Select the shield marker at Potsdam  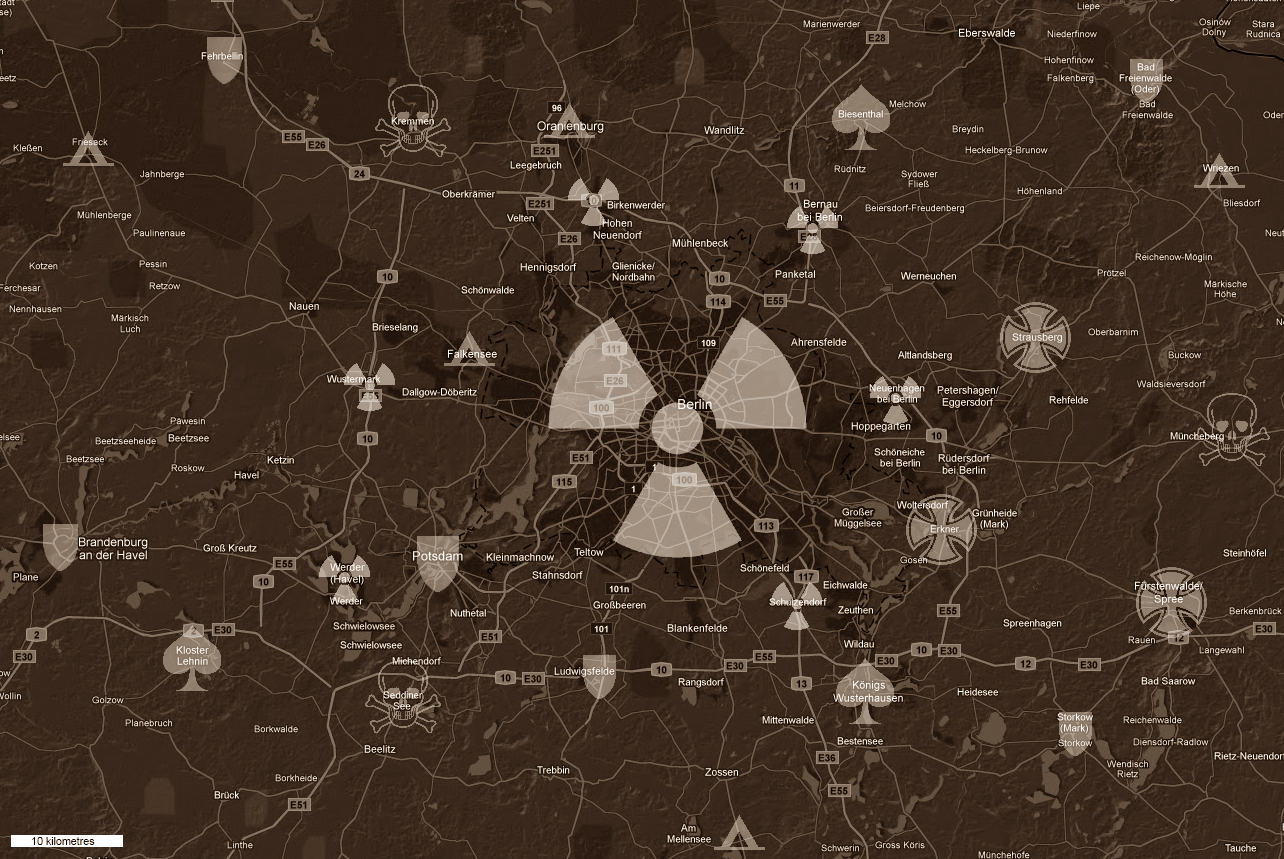point(438,562)
